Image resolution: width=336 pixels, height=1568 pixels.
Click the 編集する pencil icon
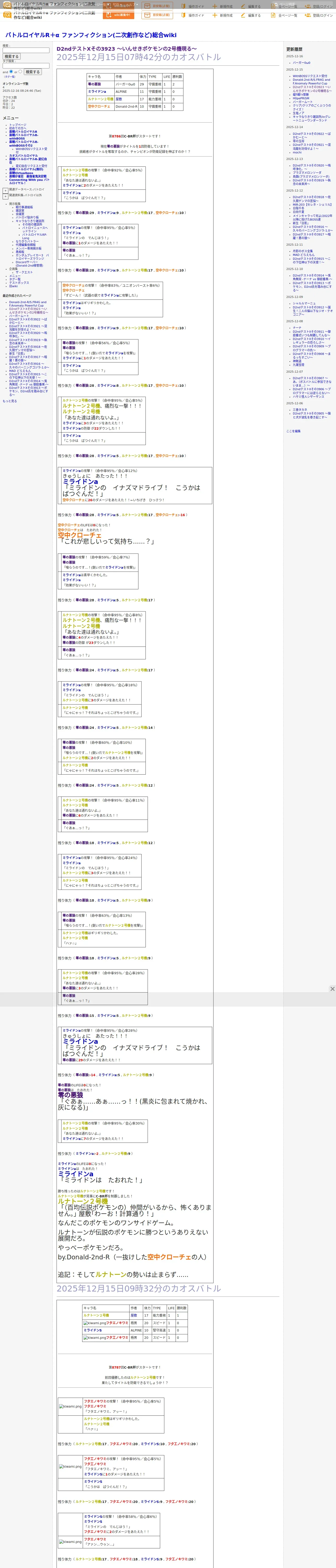243,15
